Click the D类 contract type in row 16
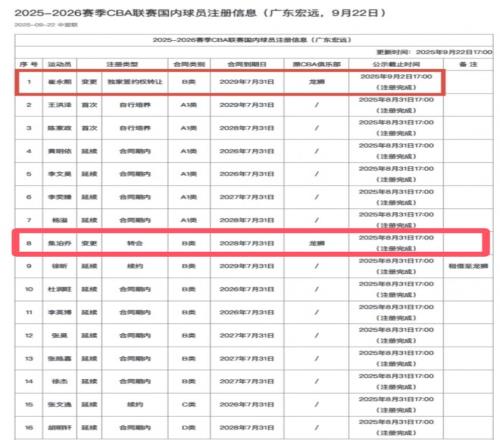 point(189,428)
